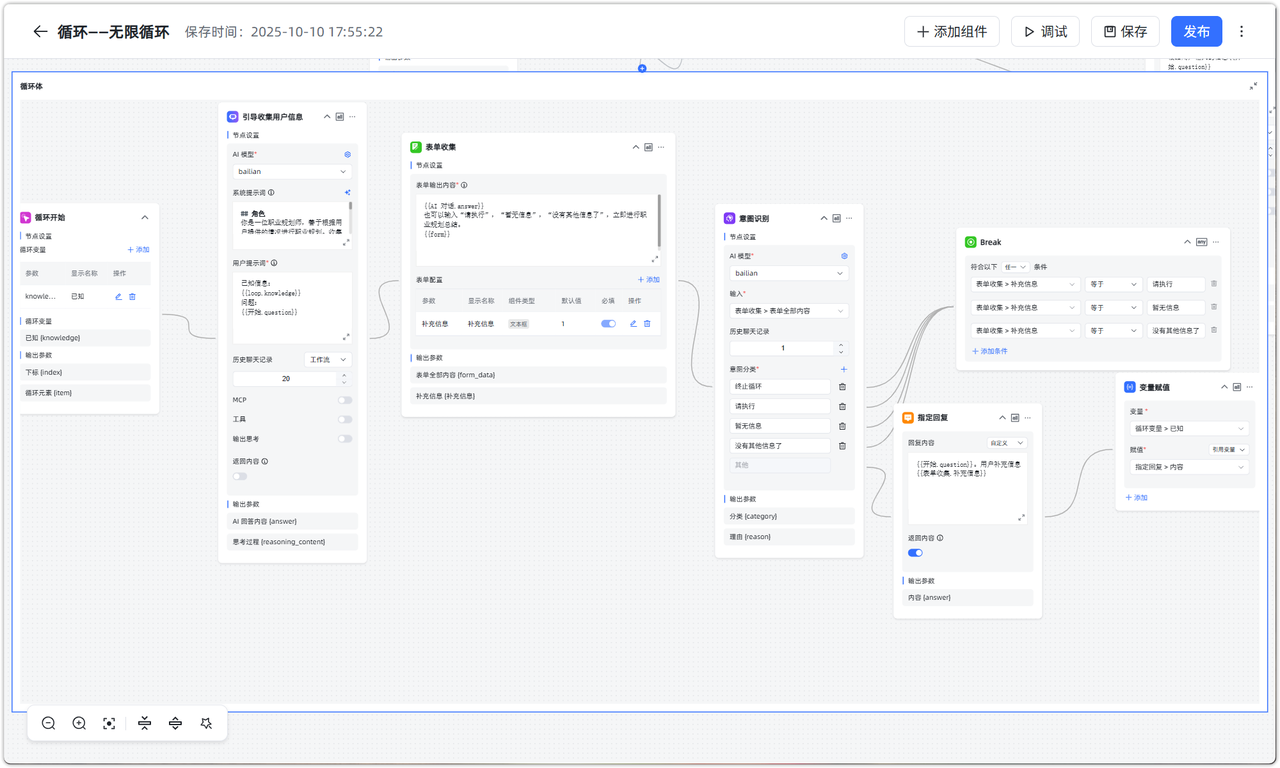Screen dimensions: 1280x768
Task: Click the 请执行 intent category input field
Action: tap(780, 406)
